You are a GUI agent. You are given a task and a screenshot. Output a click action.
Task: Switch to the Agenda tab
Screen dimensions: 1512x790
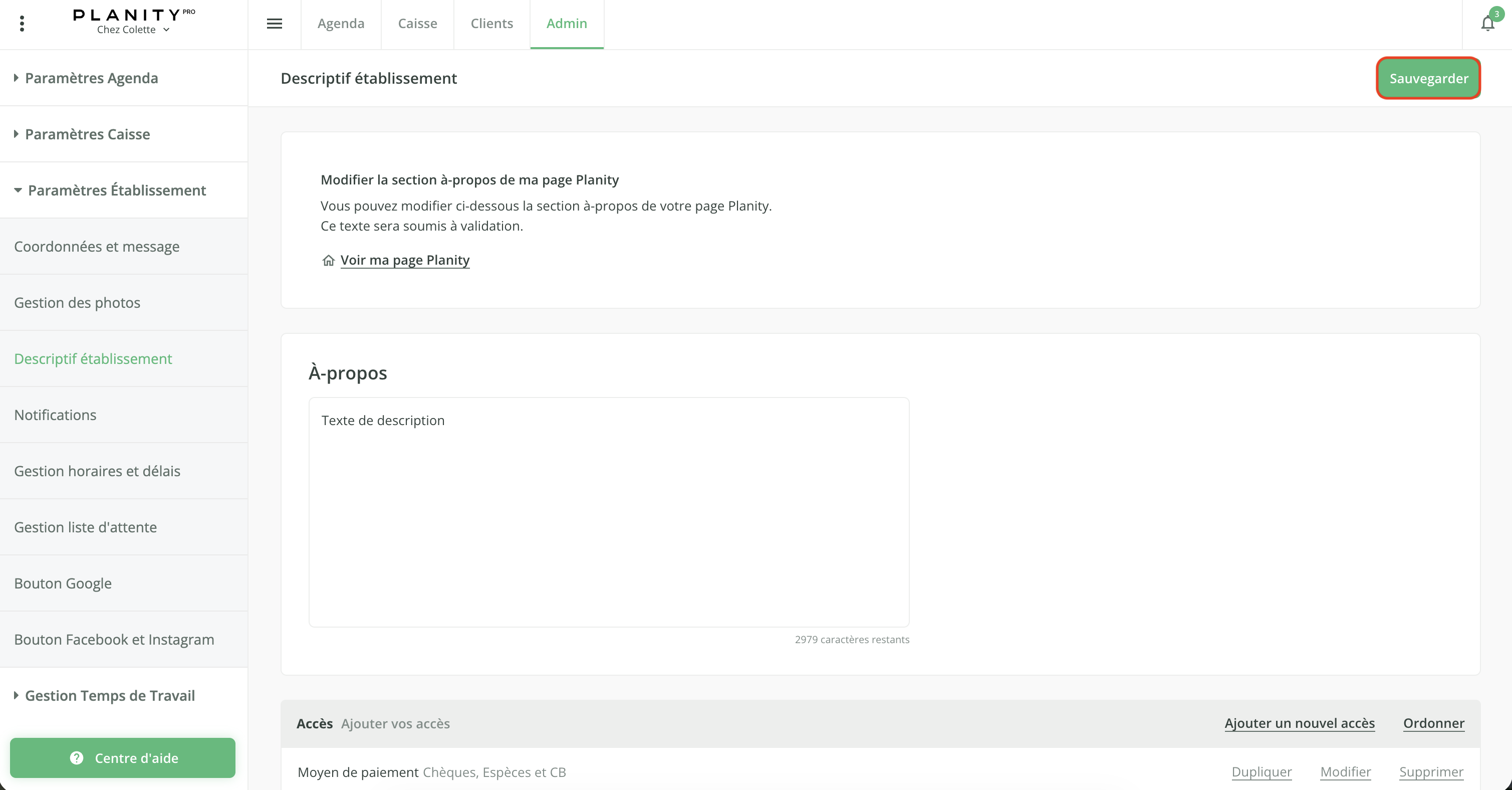(341, 24)
